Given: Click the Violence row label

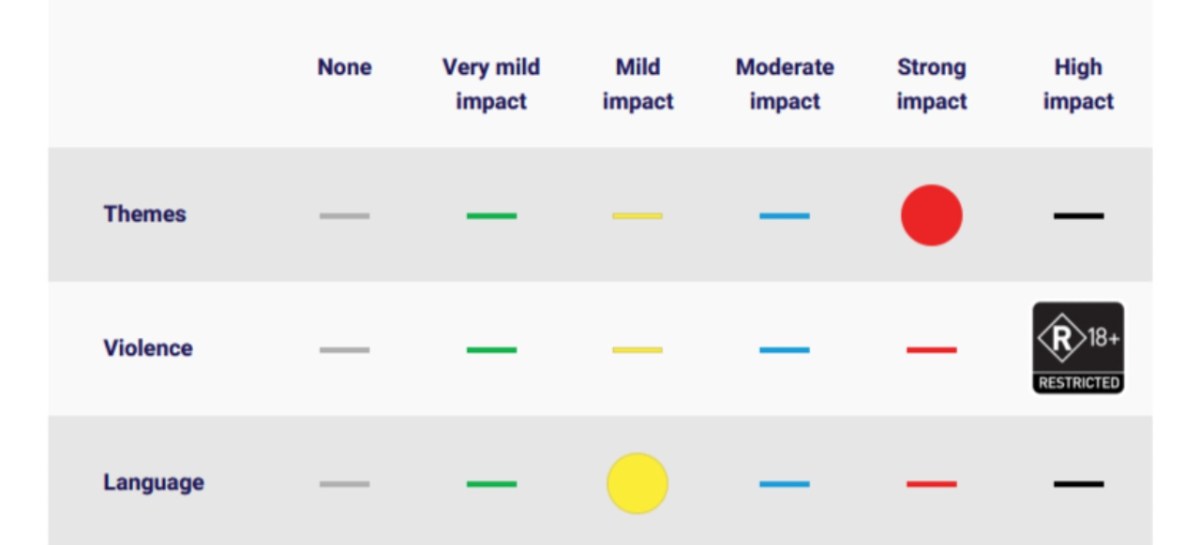Looking at the screenshot, I should 147,348.
